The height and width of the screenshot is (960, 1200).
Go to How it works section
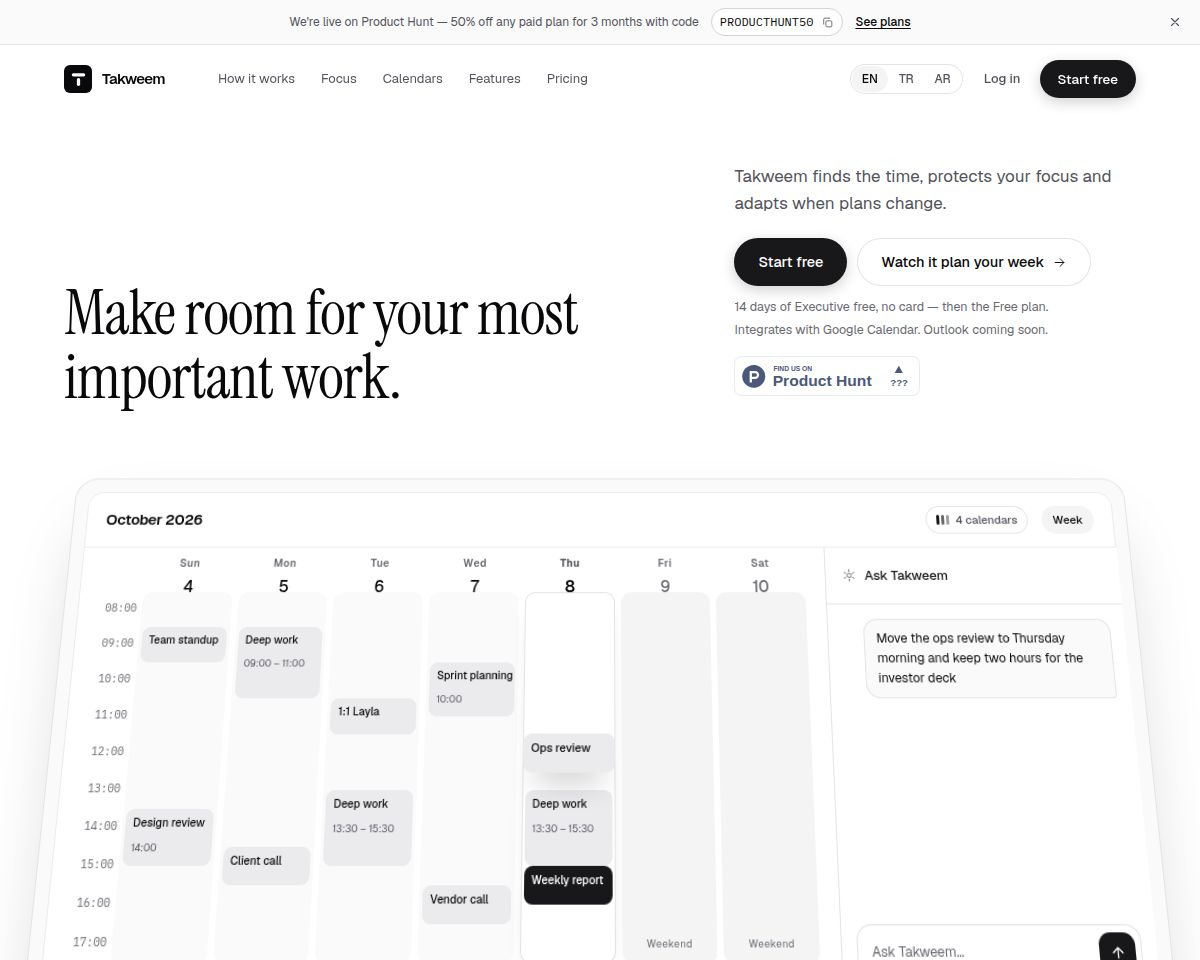coord(256,79)
